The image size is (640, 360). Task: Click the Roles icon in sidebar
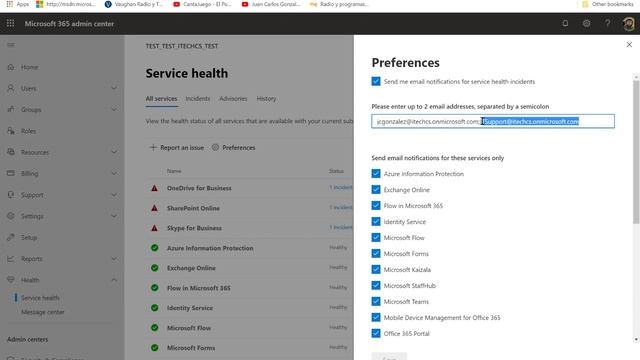(x=11, y=131)
